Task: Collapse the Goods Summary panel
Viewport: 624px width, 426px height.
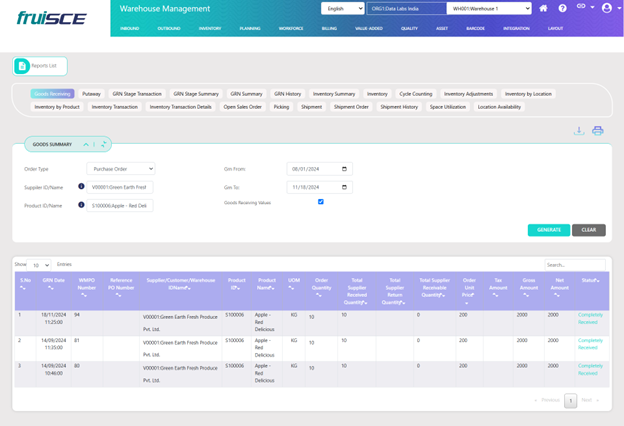Action: tap(86, 145)
